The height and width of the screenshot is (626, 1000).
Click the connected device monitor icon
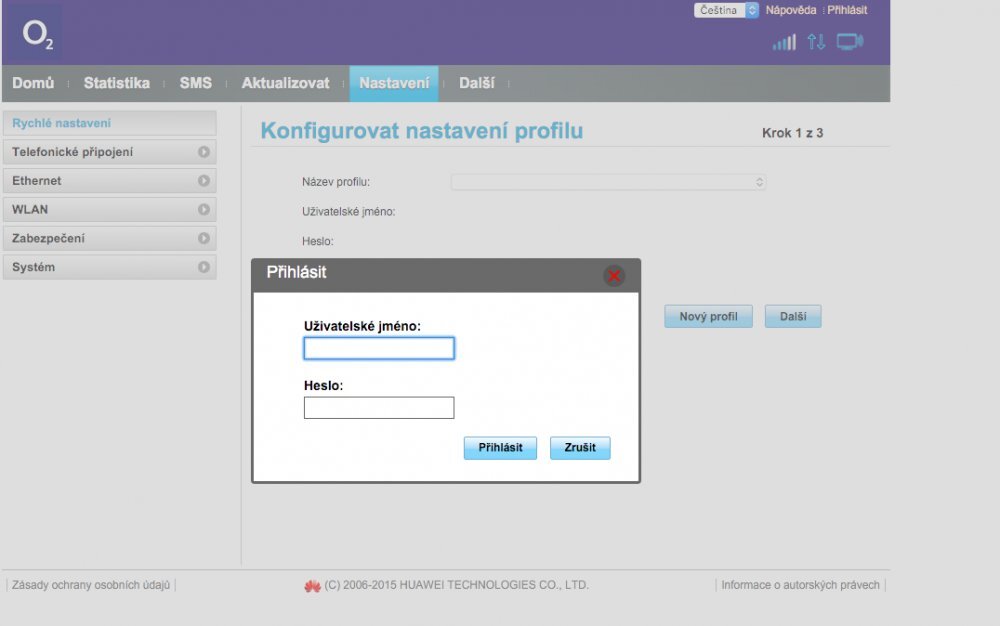coord(849,42)
